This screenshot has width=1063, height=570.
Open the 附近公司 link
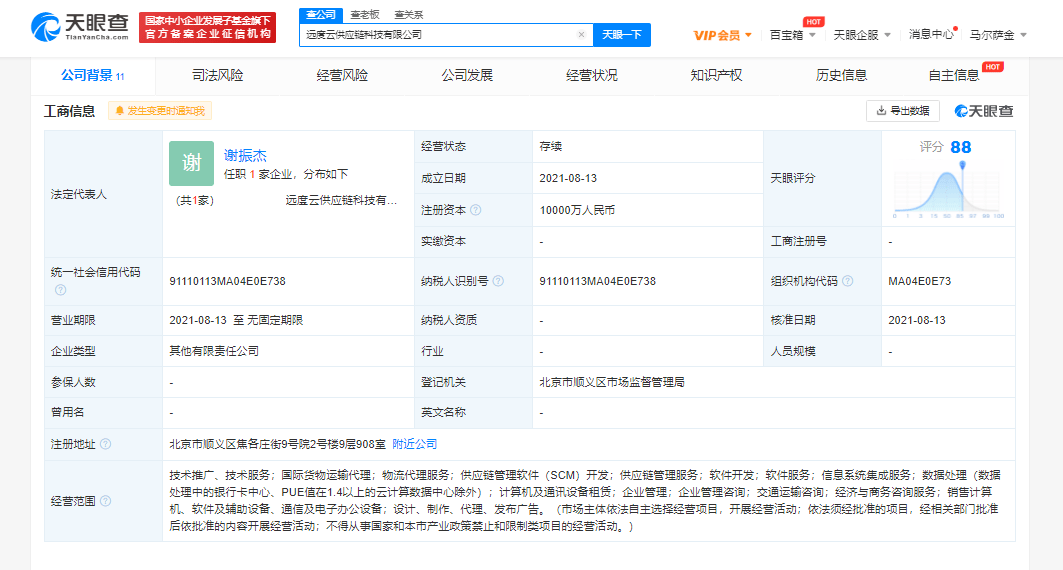pos(414,444)
